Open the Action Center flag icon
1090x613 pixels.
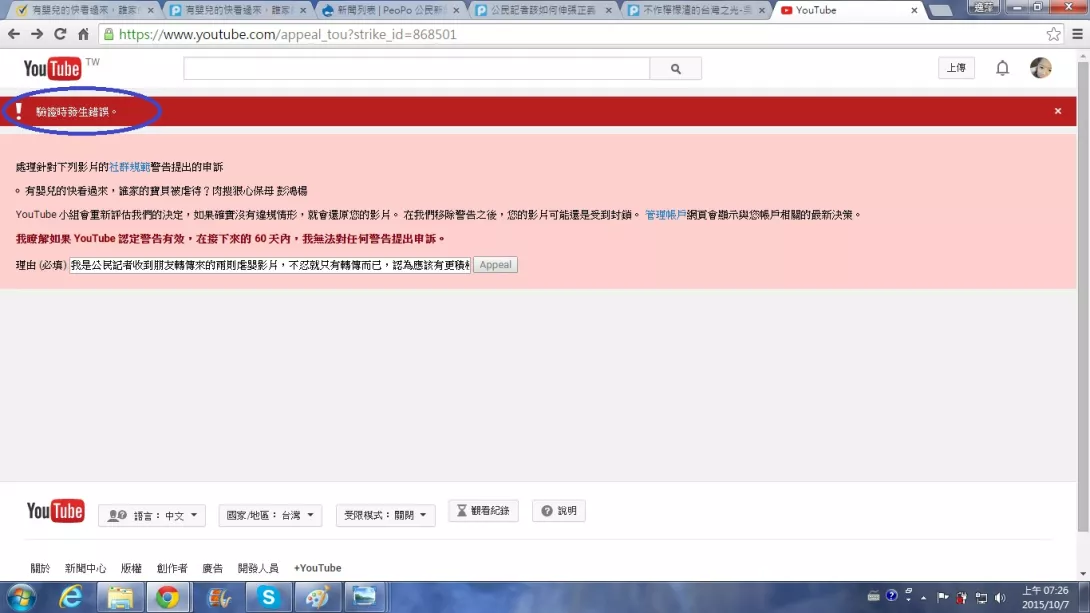(943, 597)
